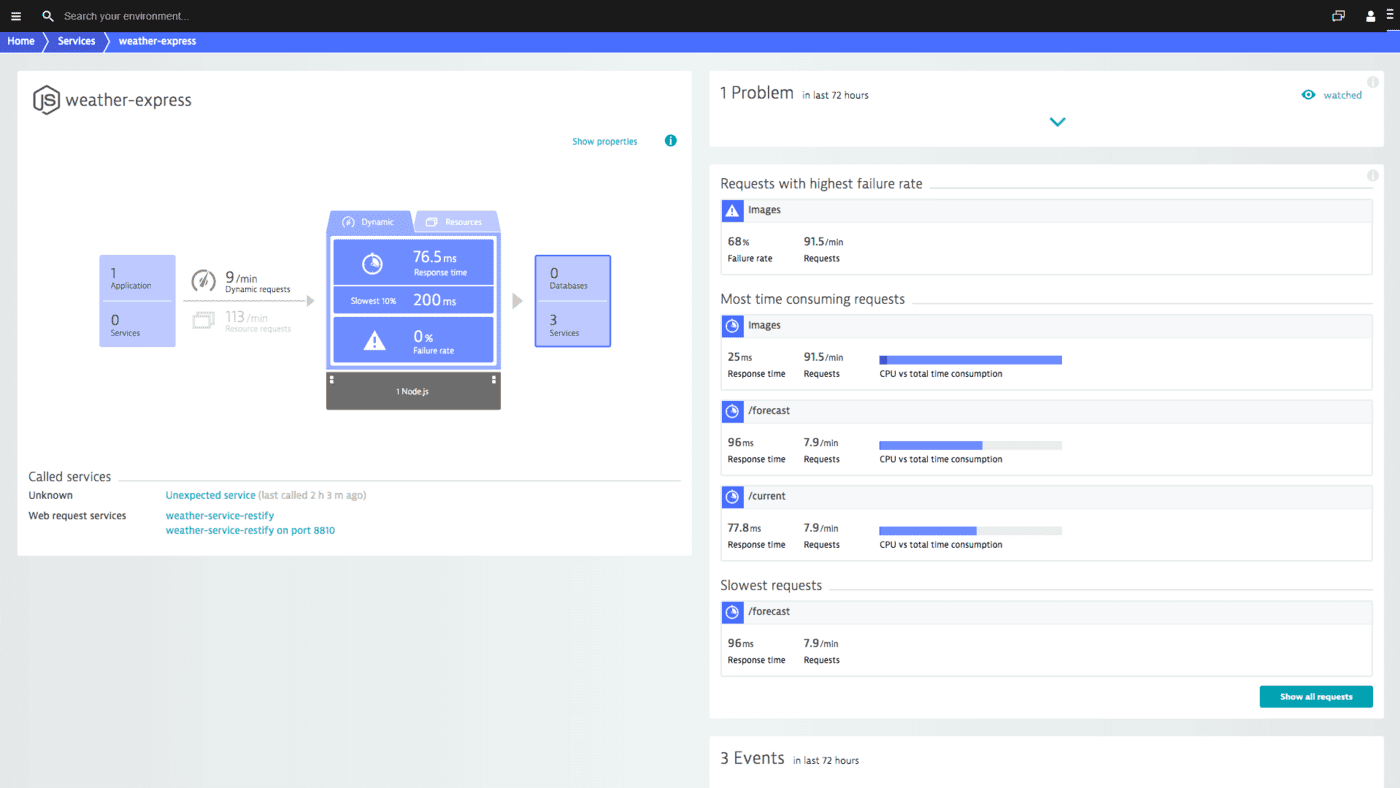Click the Failure rate warning tile on infographic
This screenshot has width=1400, height=788.
pyautogui.click(x=413, y=339)
